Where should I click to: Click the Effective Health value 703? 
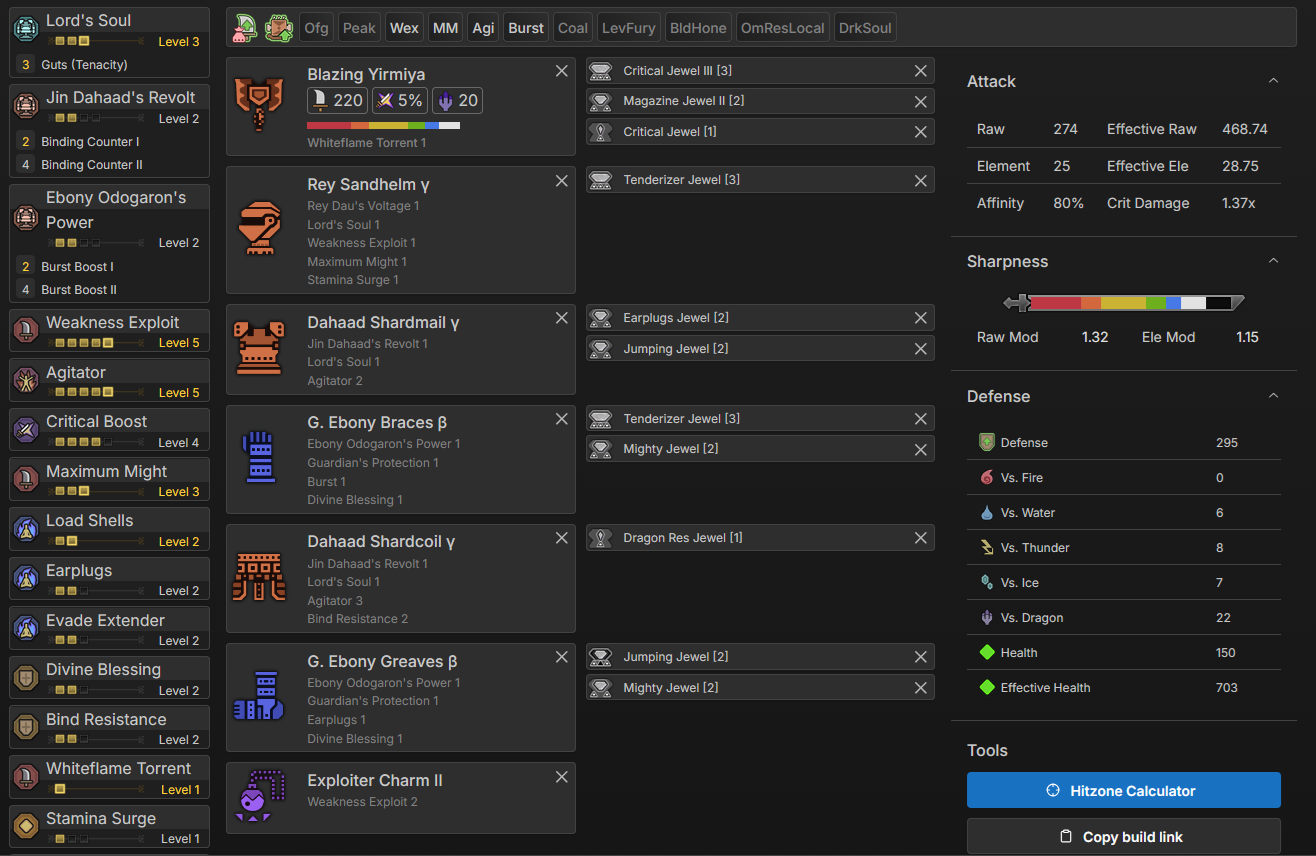coord(1227,687)
